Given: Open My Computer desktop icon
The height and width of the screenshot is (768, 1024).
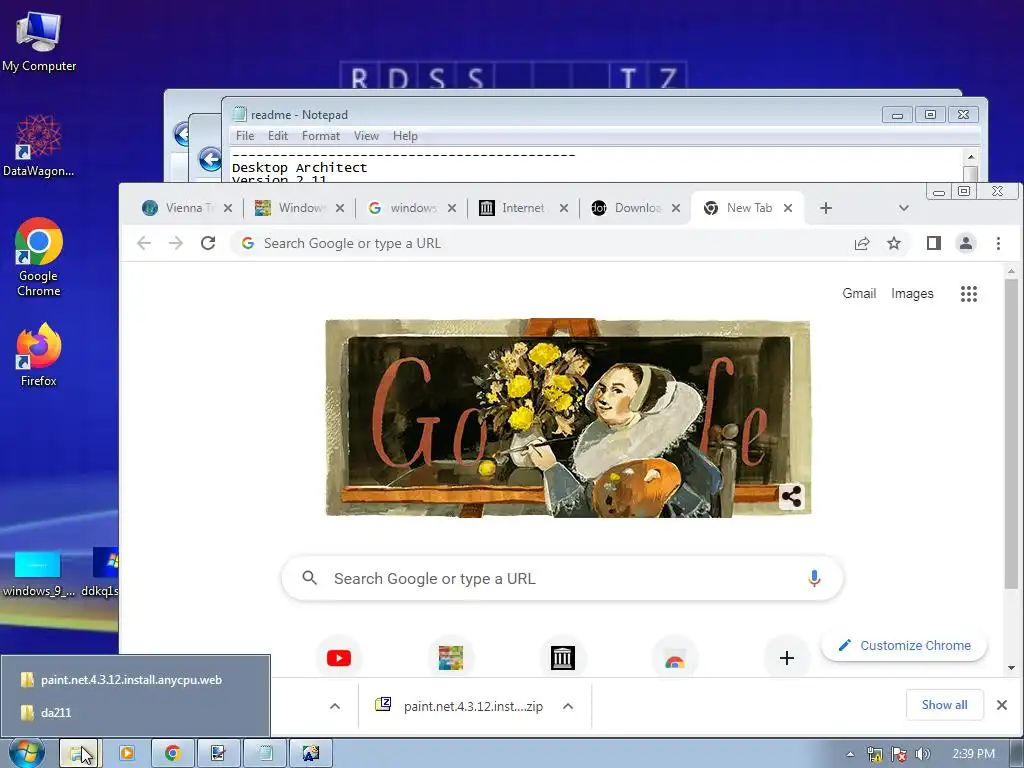Looking at the screenshot, I should (39, 42).
